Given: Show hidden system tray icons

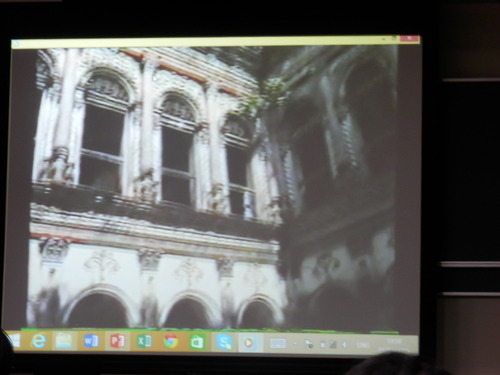Looking at the screenshot, I should click(x=295, y=344).
